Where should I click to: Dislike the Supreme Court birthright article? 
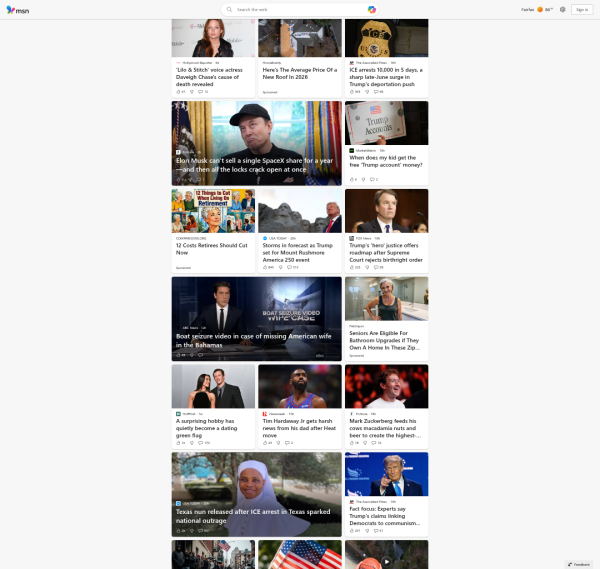(367, 267)
